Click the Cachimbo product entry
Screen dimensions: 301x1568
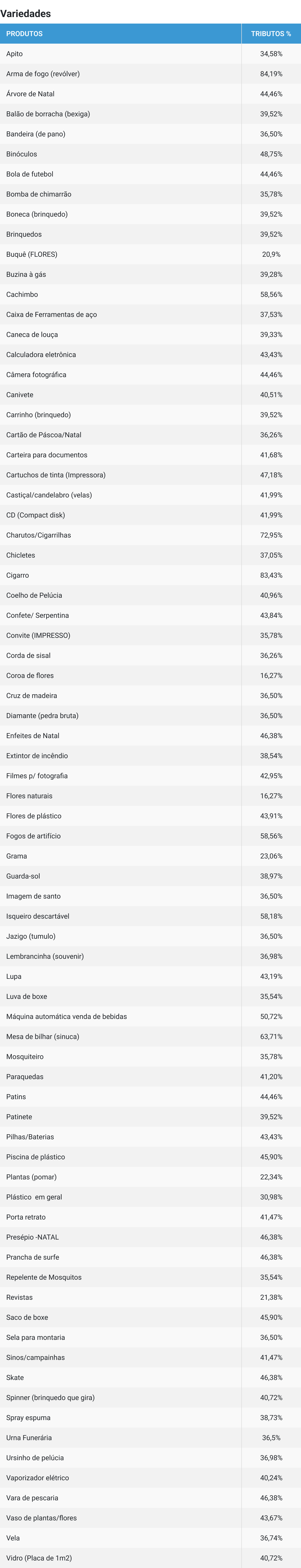[x=22, y=295]
